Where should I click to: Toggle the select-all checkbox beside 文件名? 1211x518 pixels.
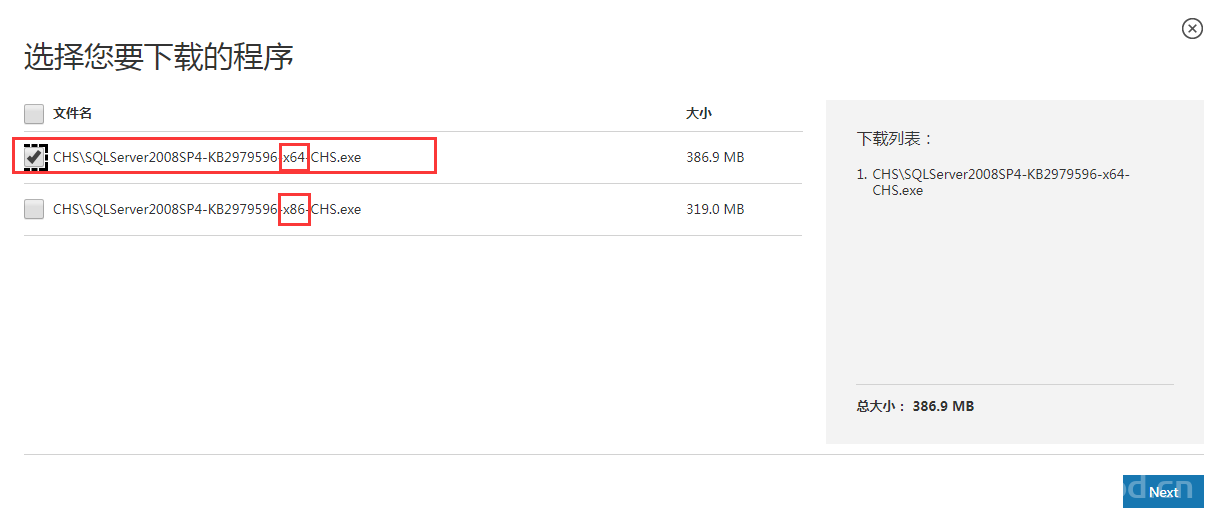tap(34, 114)
